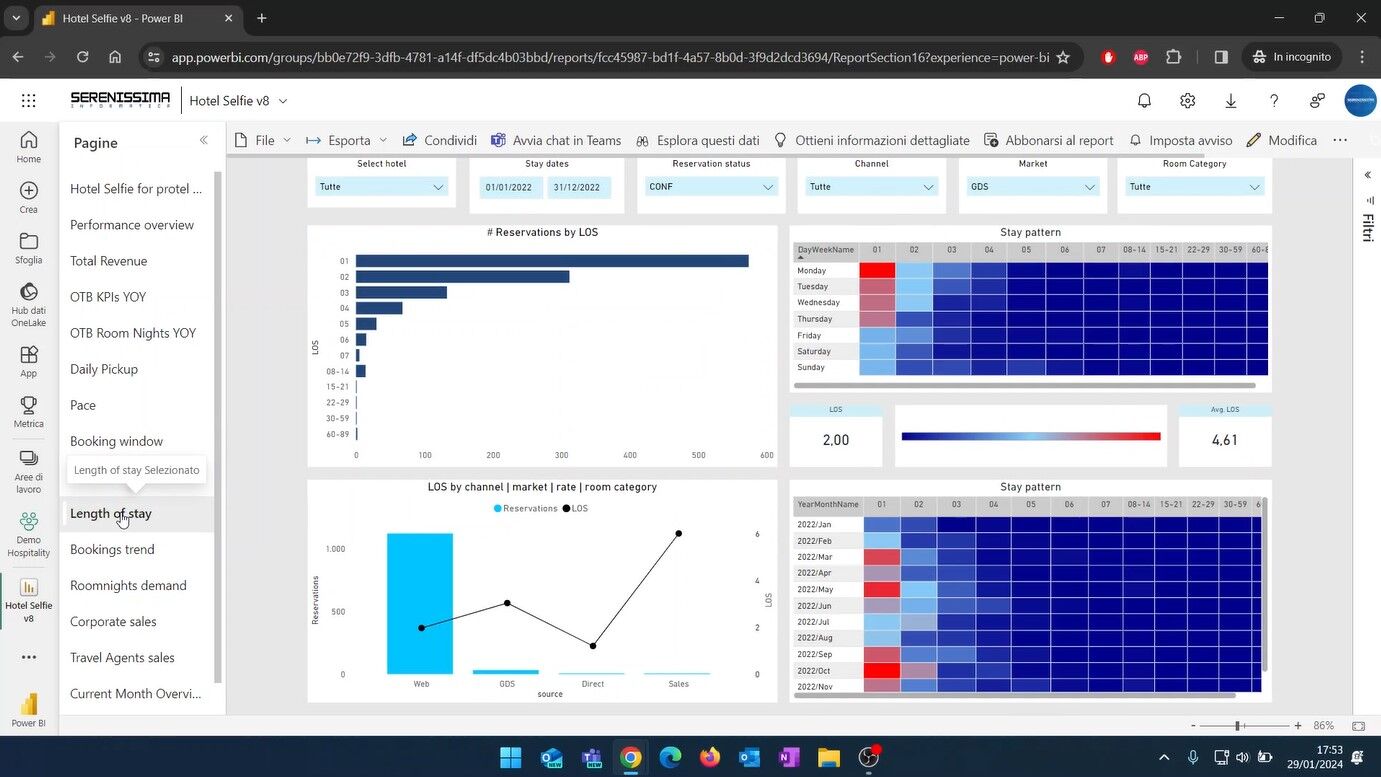Click Abbonarsi al report button
The image size is (1381, 777).
[x=1048, y=140]
